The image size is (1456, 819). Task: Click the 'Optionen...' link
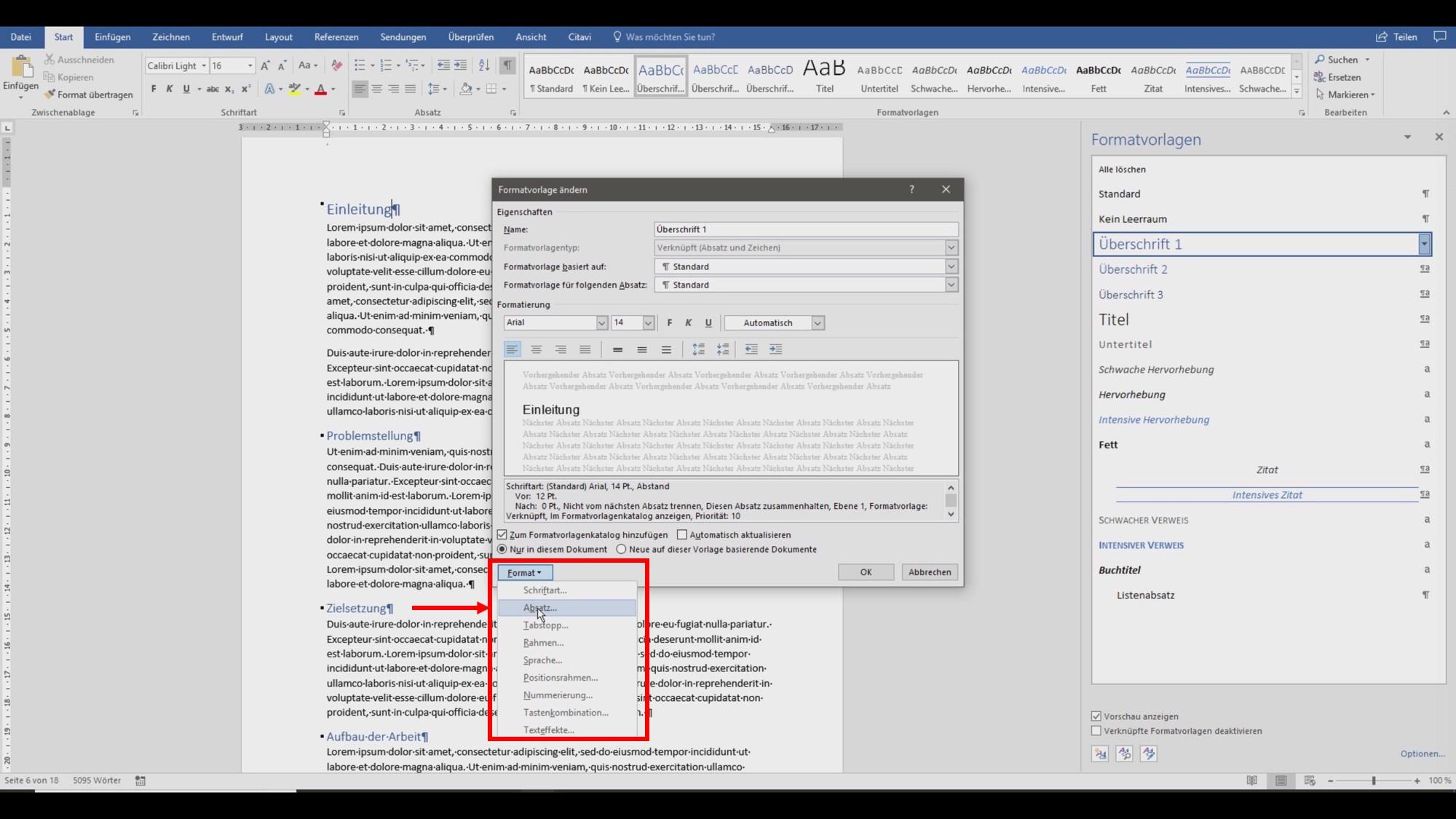point(1423,753)
